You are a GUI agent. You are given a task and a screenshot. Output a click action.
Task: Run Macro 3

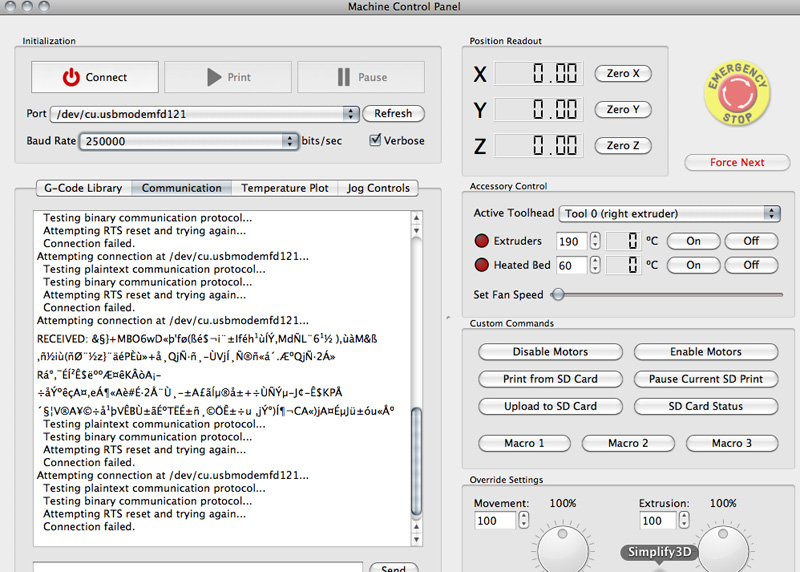pyautogui.click(x=732, y=443)
